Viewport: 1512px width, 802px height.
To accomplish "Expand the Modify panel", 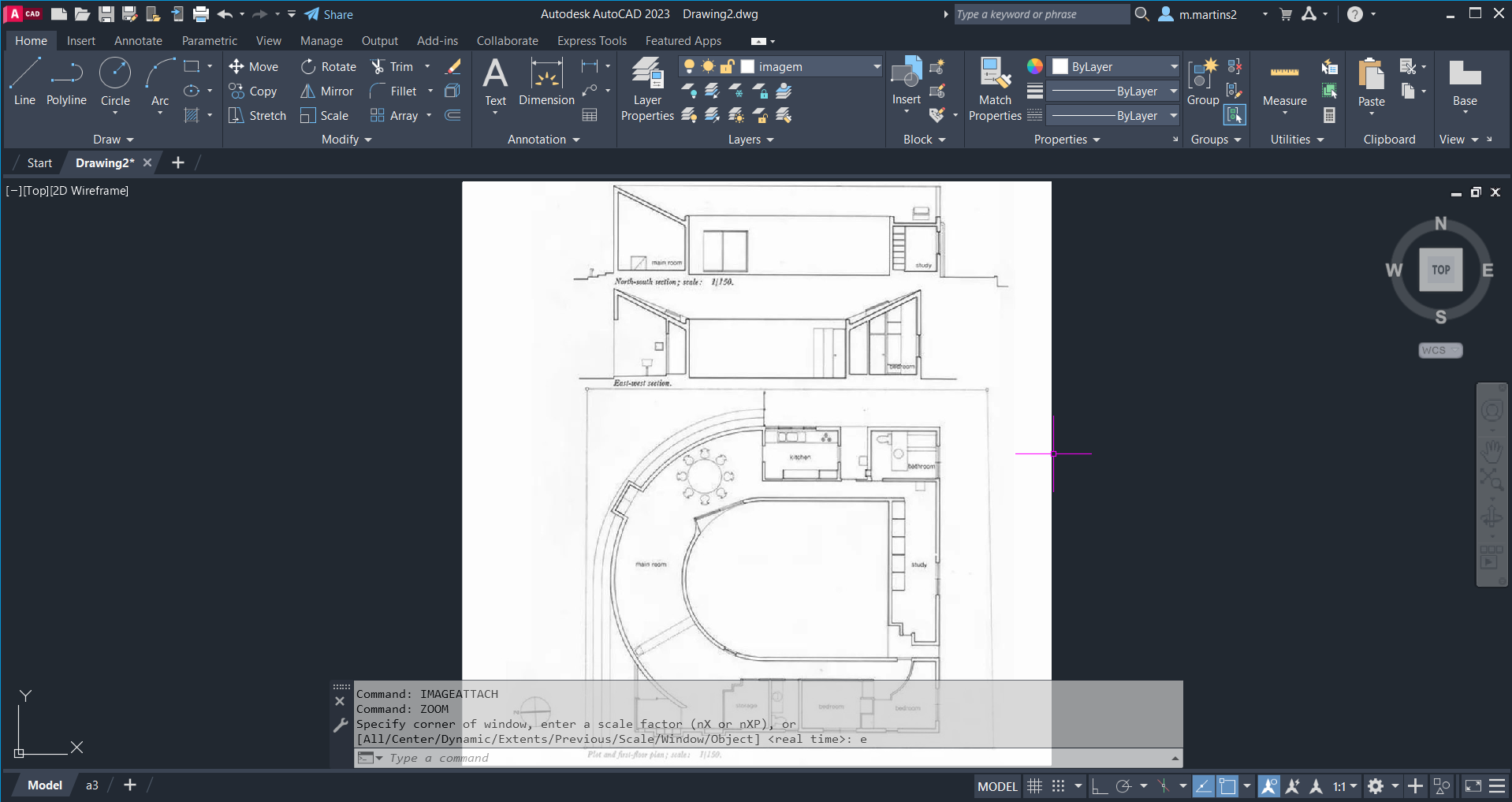I will coord(347,140).
